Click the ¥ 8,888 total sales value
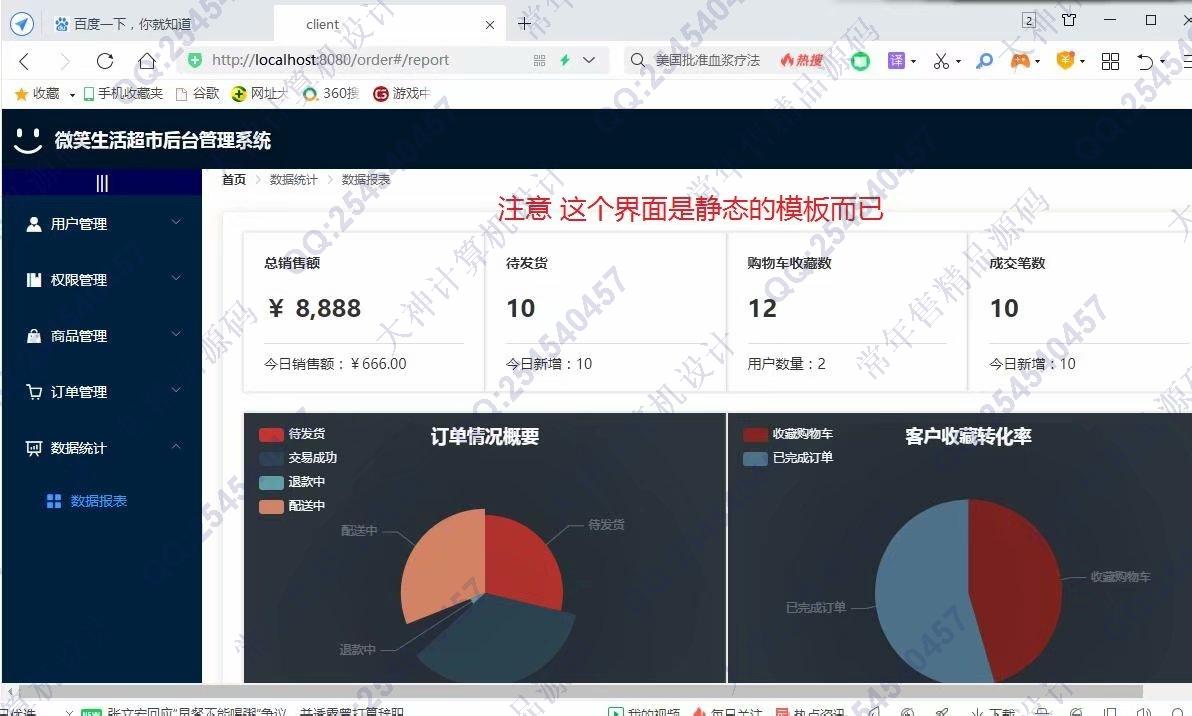 pos(314,308)
